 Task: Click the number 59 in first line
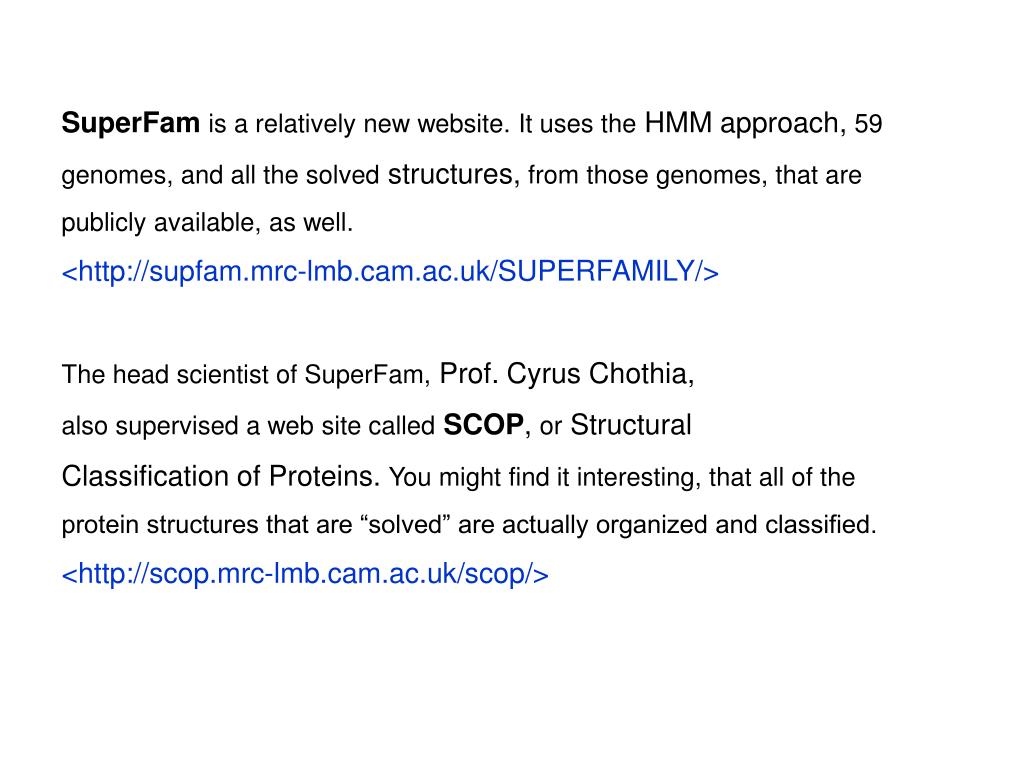[868, 124]
